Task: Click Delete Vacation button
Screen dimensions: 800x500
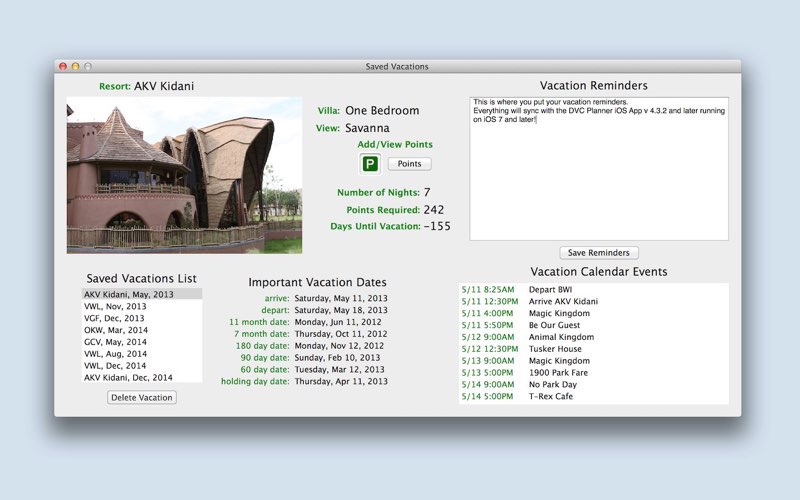Action: [142, 397]
